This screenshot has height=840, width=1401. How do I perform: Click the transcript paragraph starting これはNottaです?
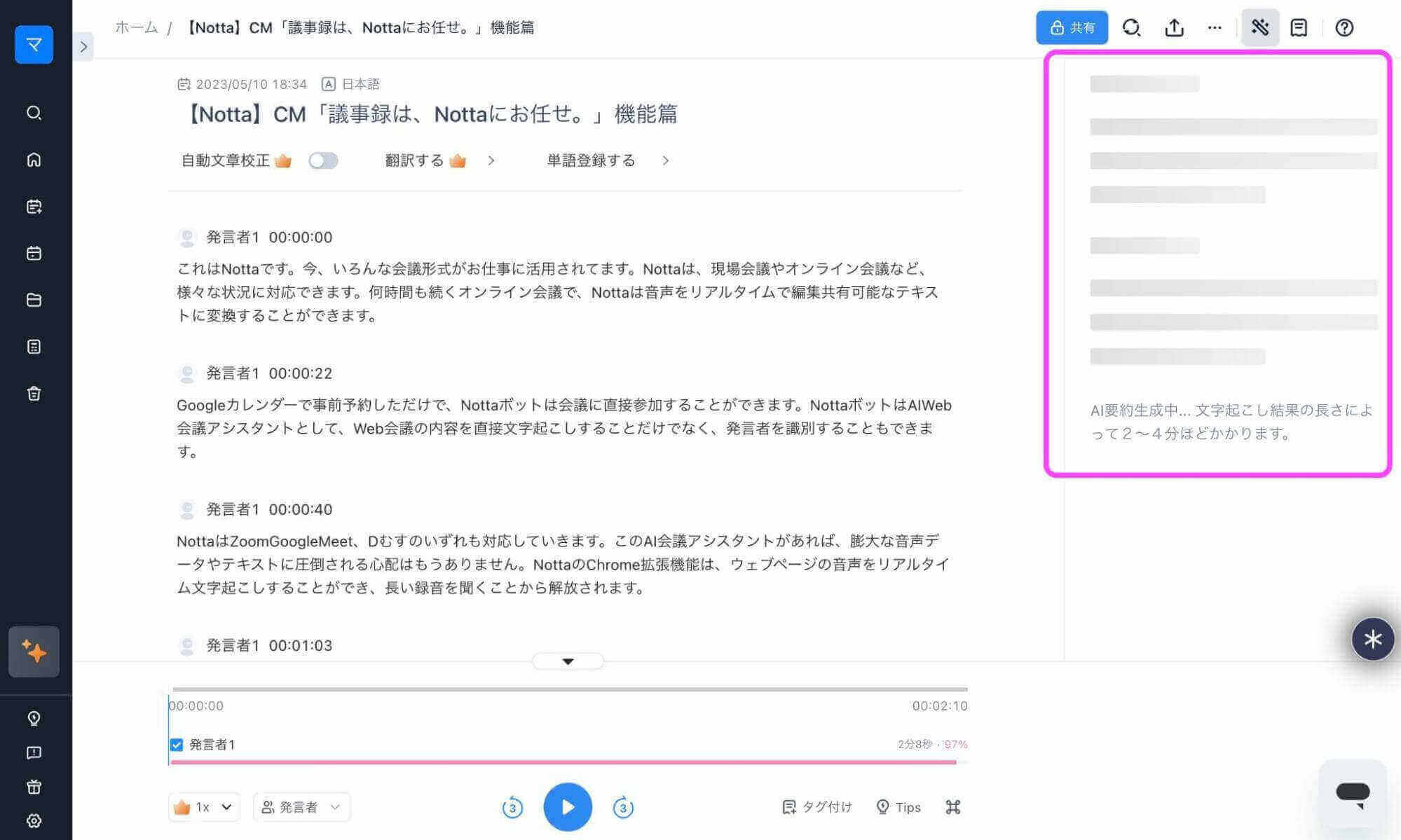[x=557, y=291]
